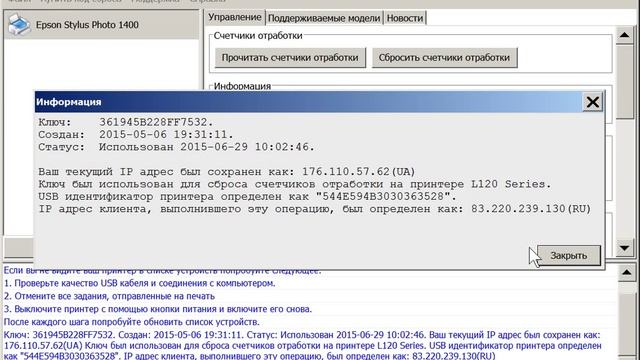Select the Epson Stylus Photo 1400 printer icon
The image size is (640, 360).
point(19,25)
